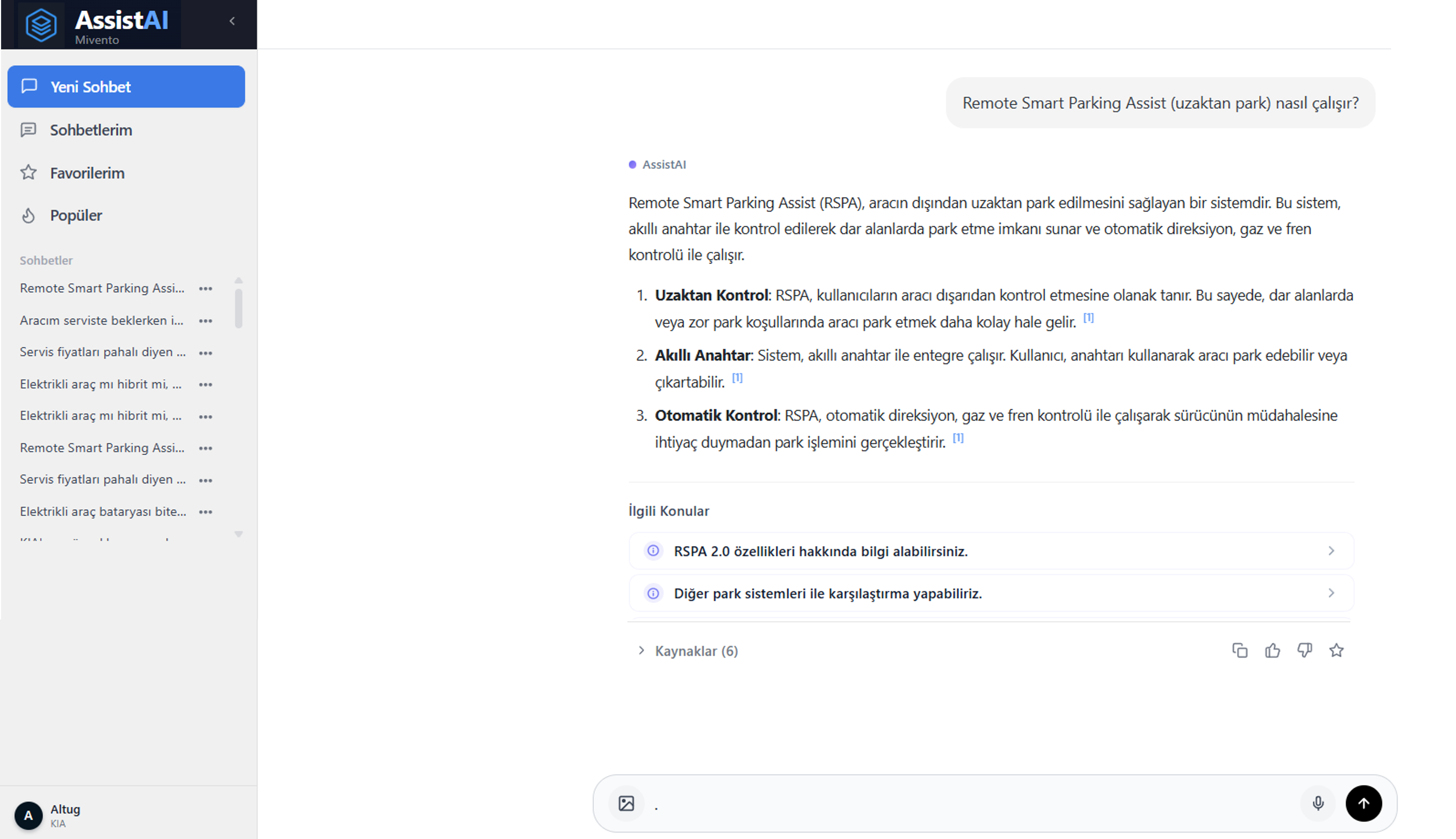The image size is (1456, 839).
Task: Click the AssistAI logo icon
Action: [x=42, y=25]
